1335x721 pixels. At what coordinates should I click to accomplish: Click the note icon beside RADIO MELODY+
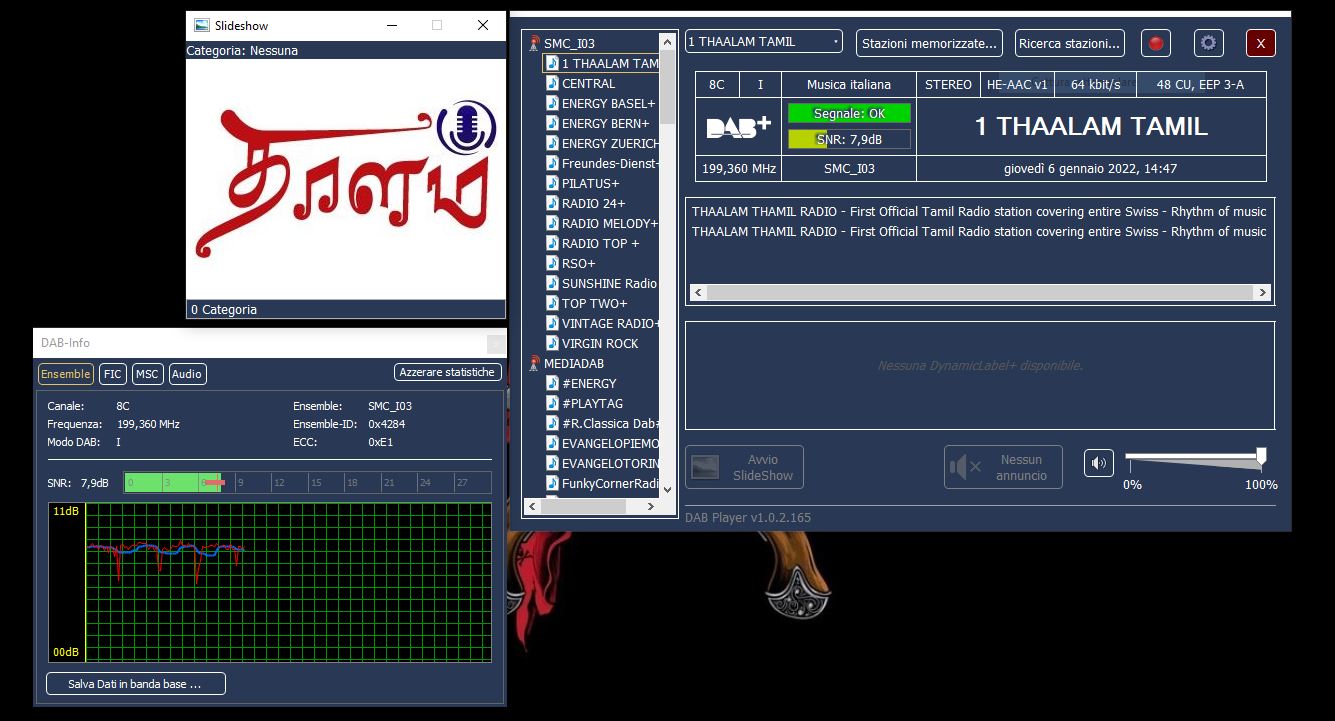552,223
